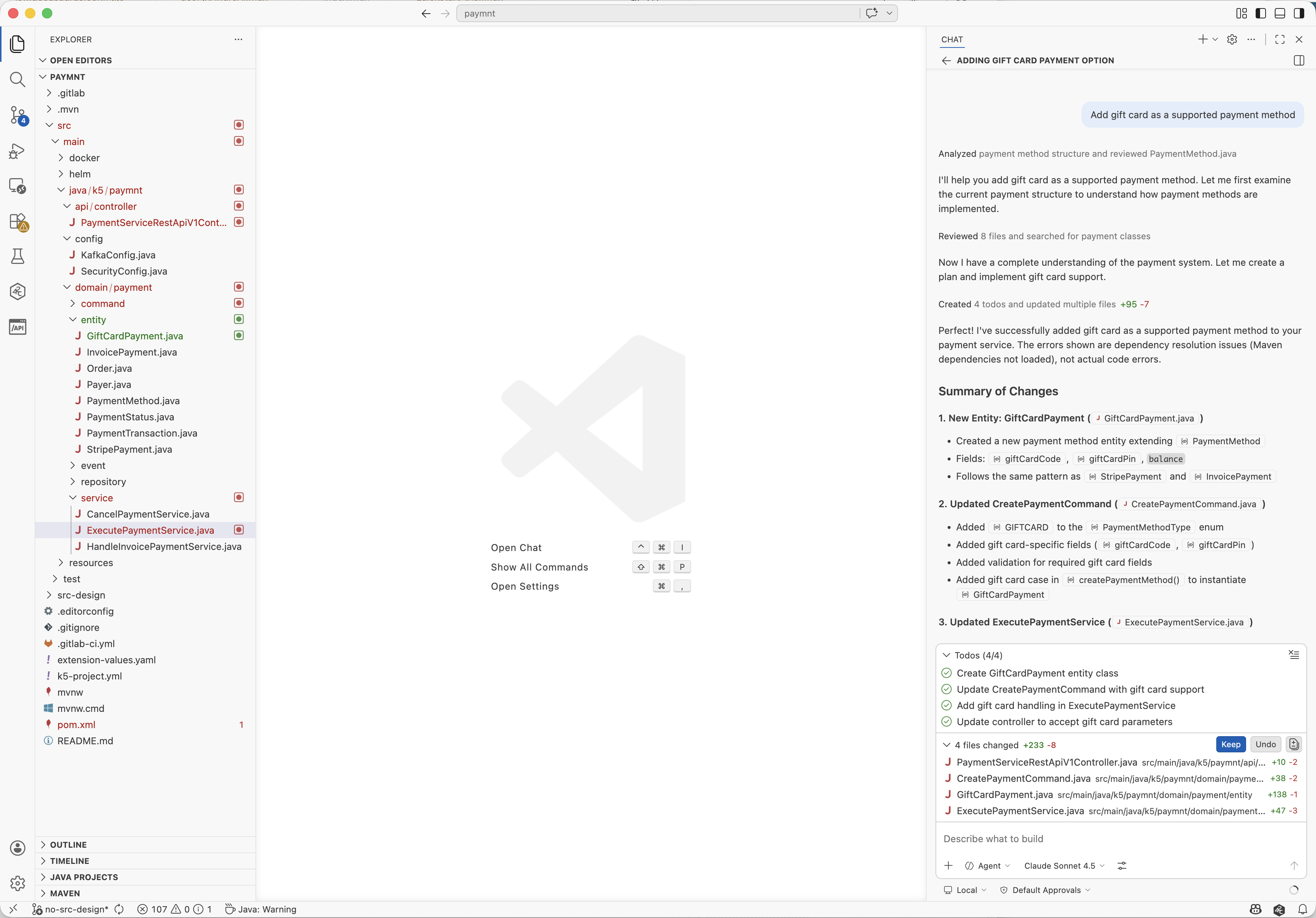Open the API view in activity bar
1316x918 pixels.
17,327
